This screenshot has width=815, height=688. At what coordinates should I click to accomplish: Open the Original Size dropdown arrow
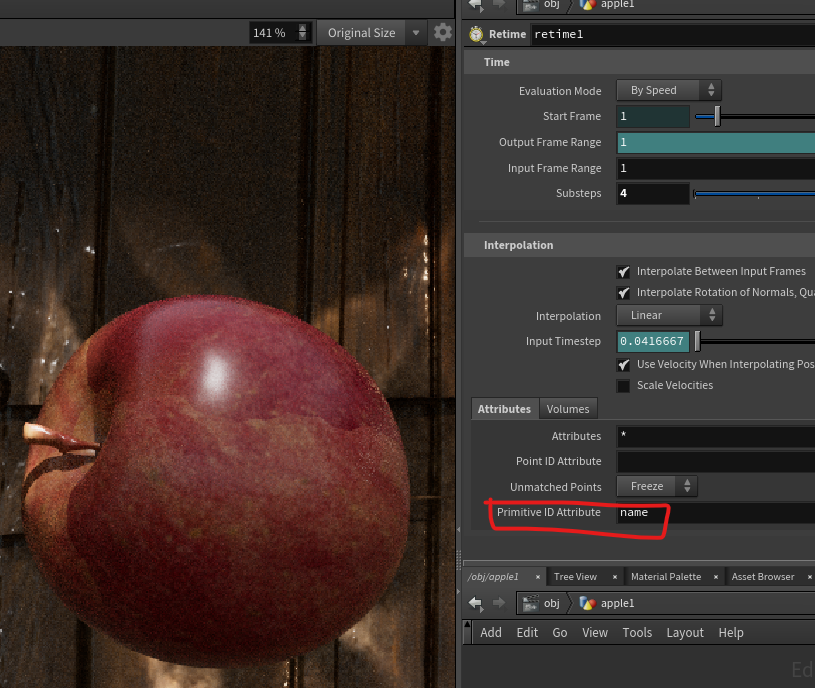click(x=416, y=33)
